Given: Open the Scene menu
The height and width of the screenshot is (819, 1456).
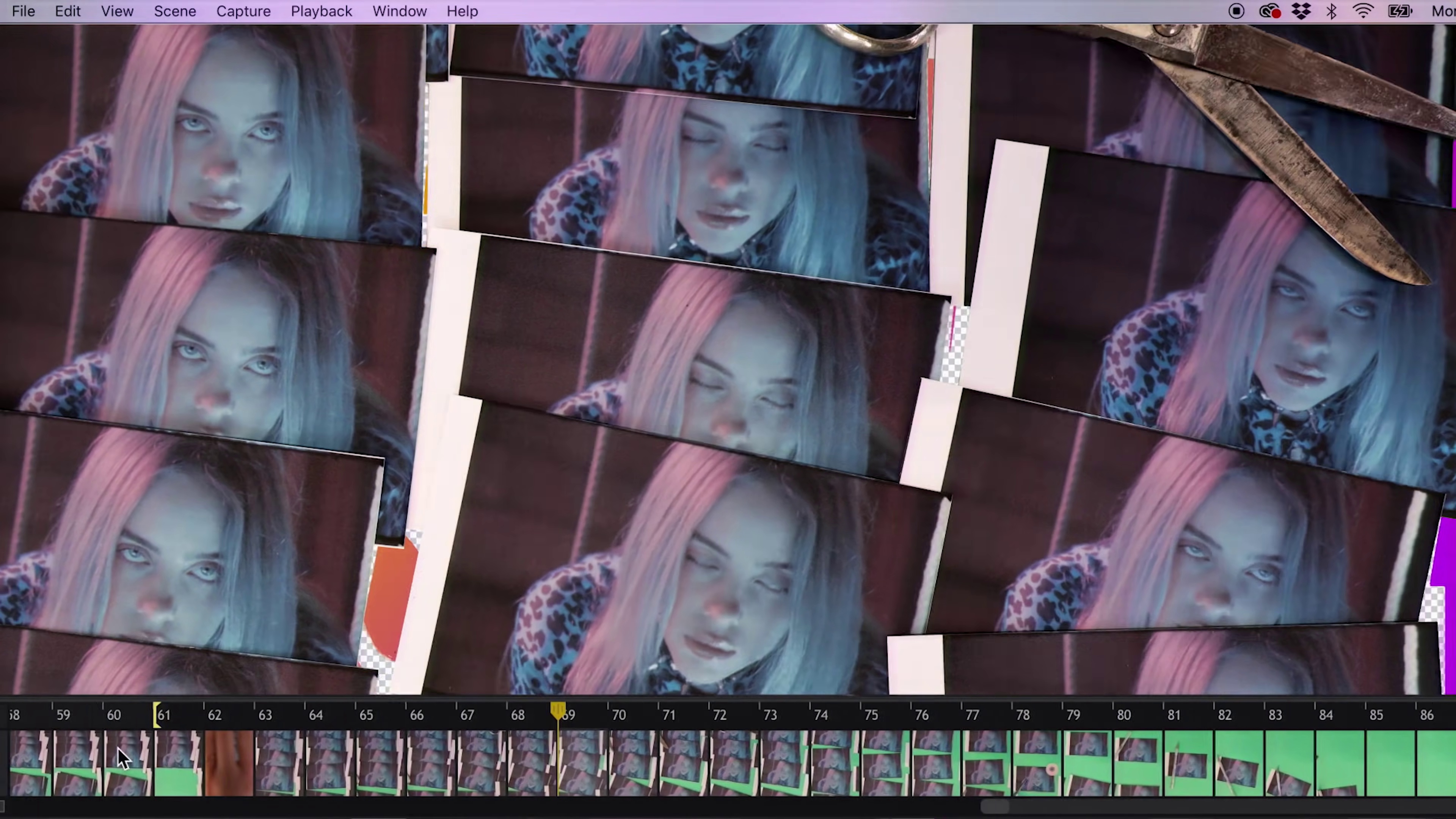Looking at the screenshot, I should pyautogui.click(x=175, y=11).
